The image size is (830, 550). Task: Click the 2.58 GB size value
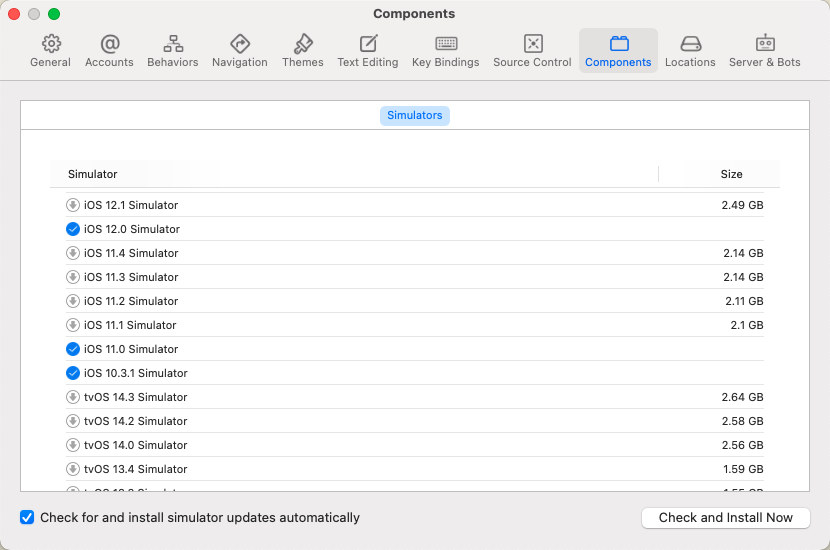coord(742,421)
